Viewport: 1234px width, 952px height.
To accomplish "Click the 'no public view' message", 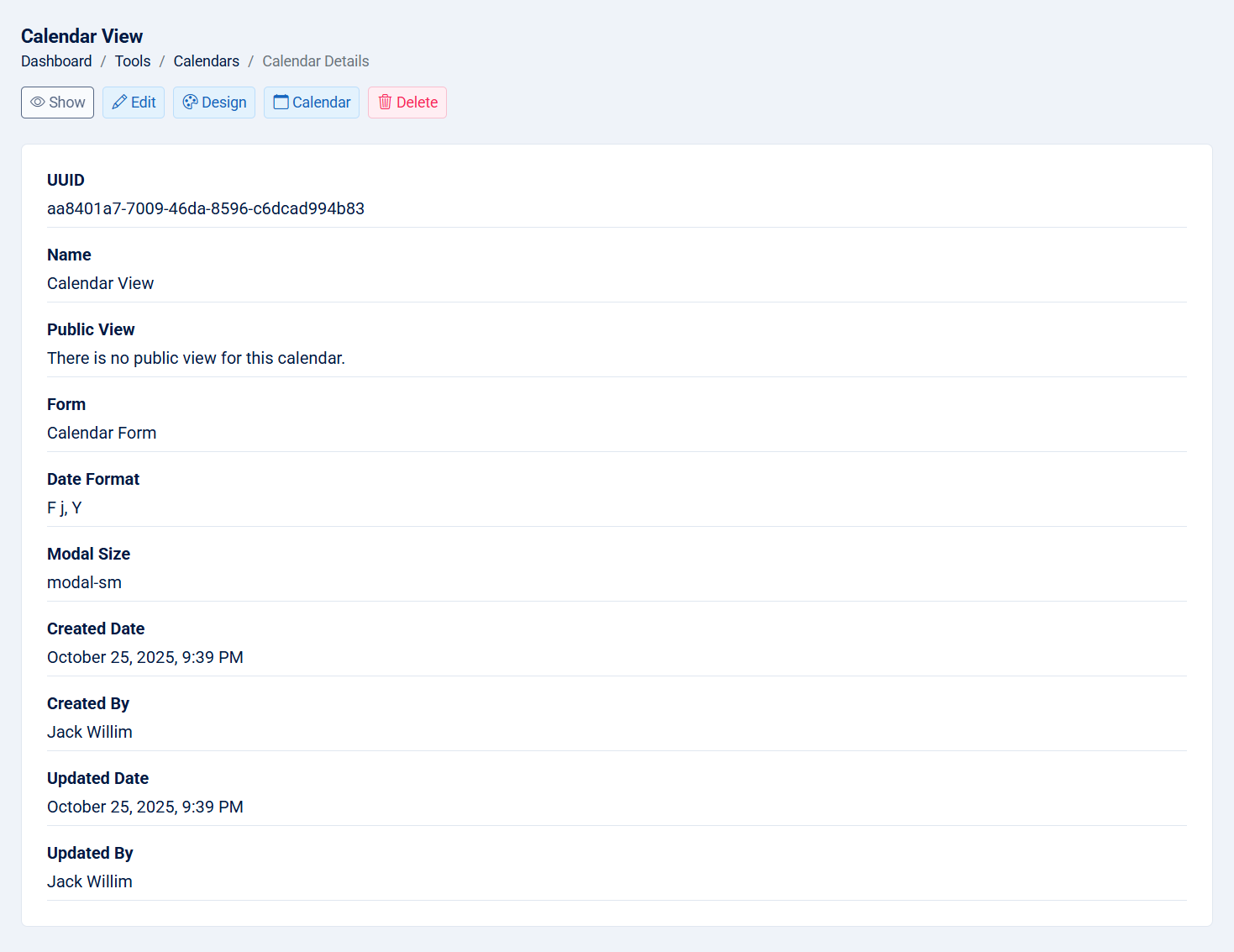I will 196,358.
